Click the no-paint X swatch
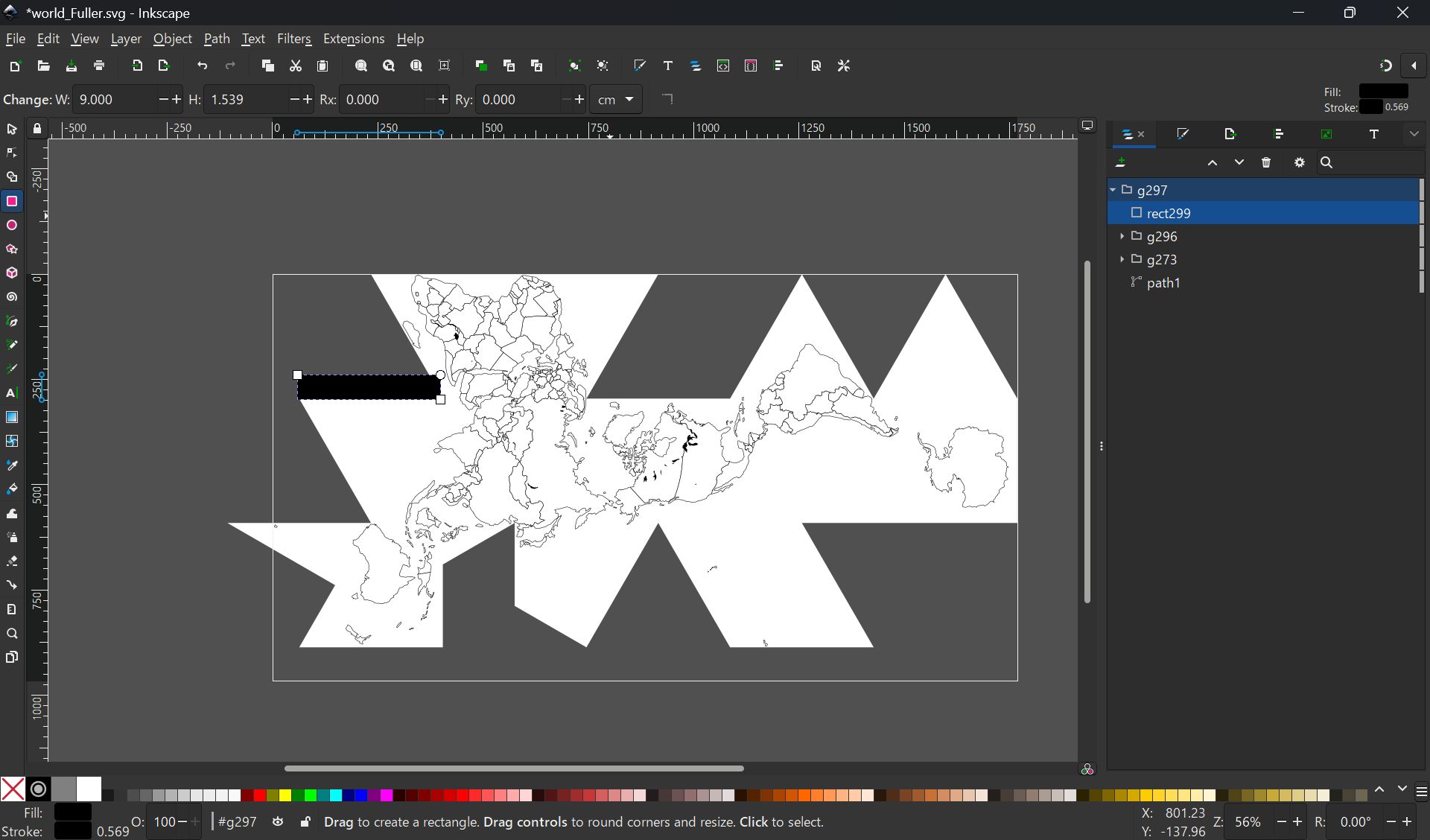The width and height of the screenshot is (1430, 840). click(13, 789)
